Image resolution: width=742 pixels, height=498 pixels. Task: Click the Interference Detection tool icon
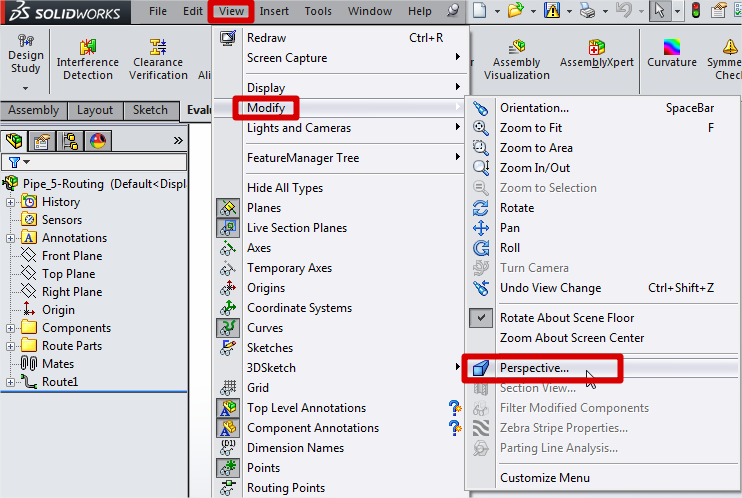tap(85, 47)
